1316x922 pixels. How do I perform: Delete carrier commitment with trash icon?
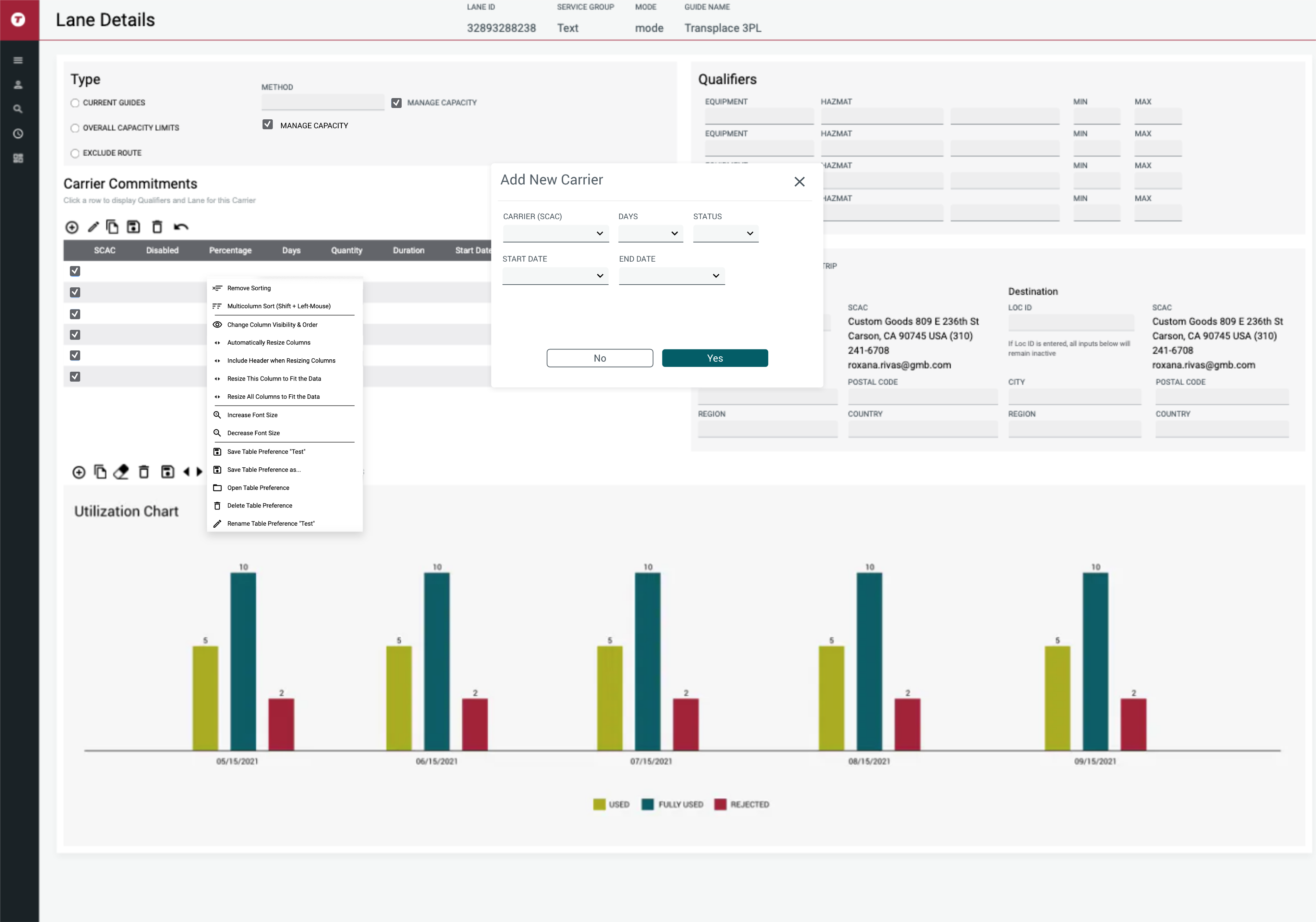click(x=157, y=227)
